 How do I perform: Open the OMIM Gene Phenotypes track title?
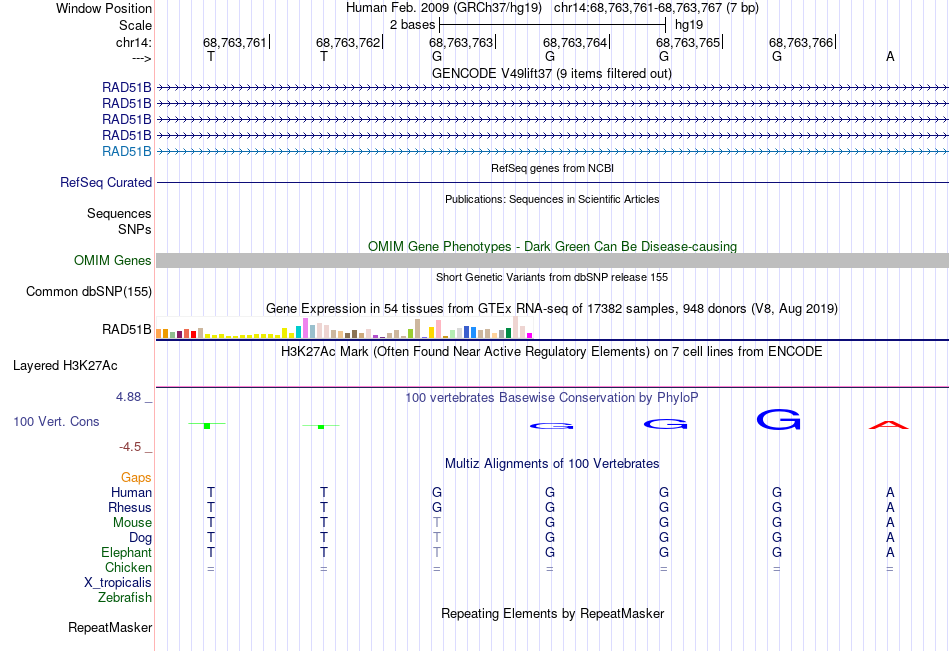click(552, 246)
